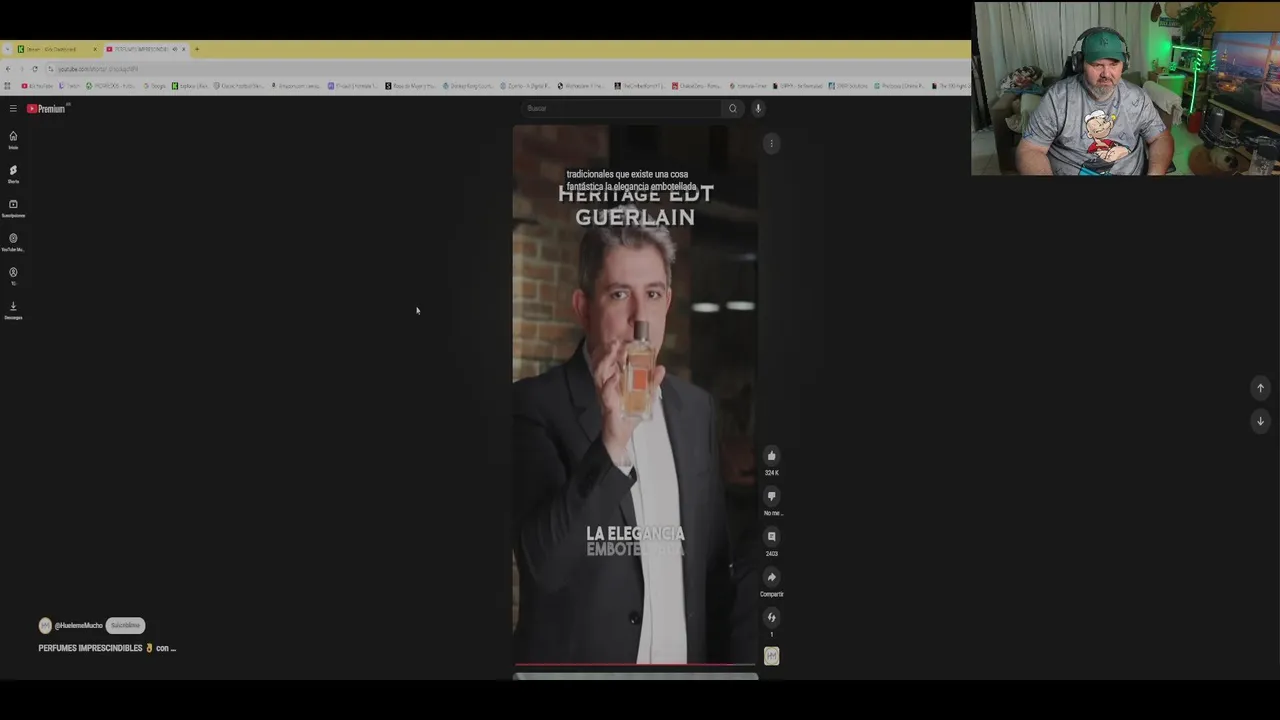Close the YouTube Shorts browser tab
Viewport: 1280px width, 720px height.
183,49
